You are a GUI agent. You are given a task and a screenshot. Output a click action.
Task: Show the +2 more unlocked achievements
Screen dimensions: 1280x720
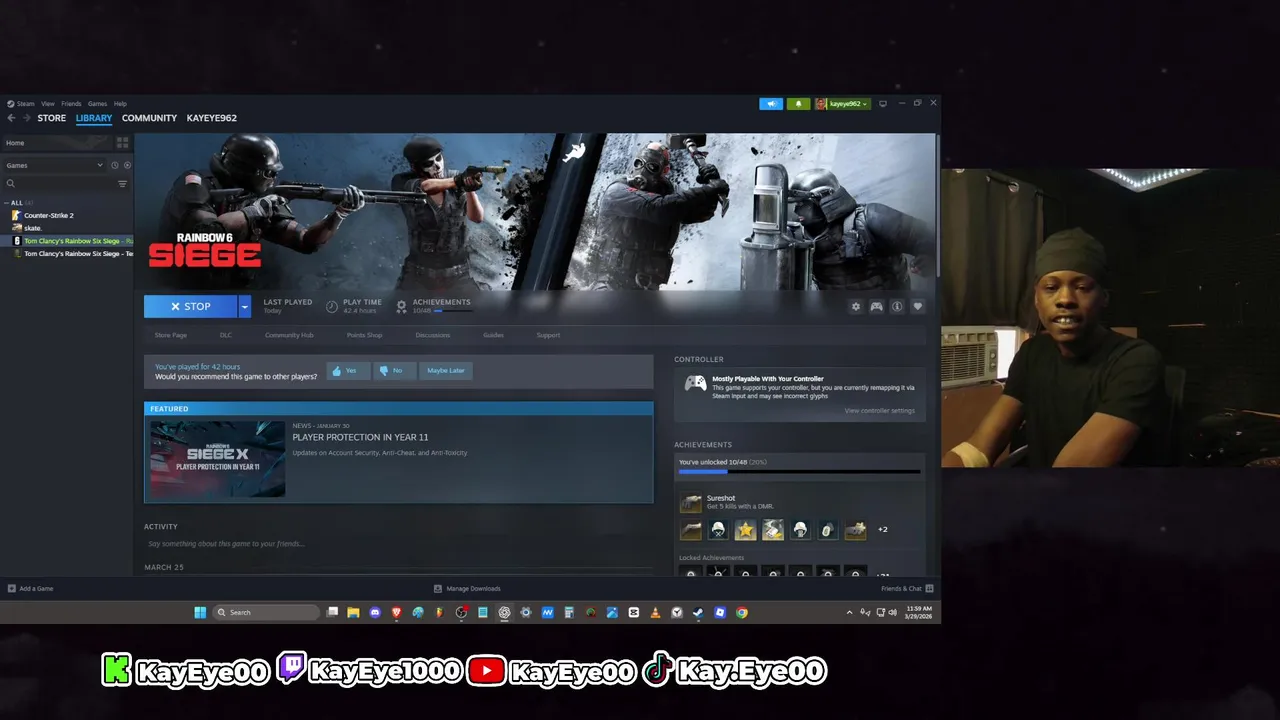tap(882, 530)
